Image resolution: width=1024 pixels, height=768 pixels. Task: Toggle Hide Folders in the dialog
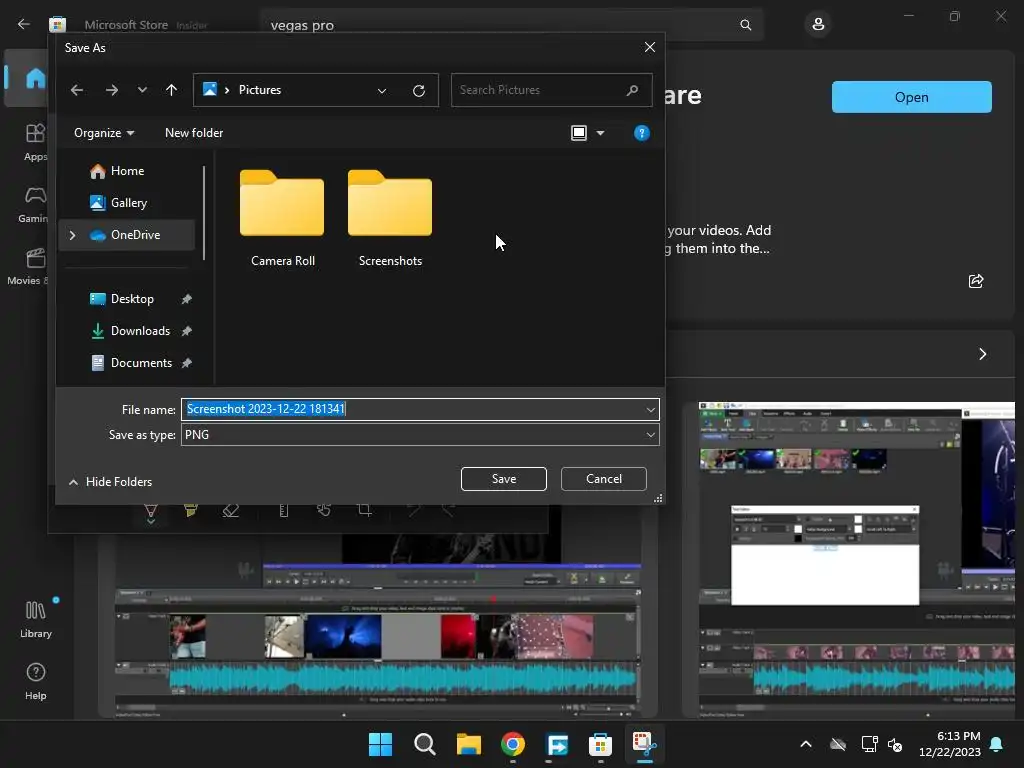tap(110, 482)
